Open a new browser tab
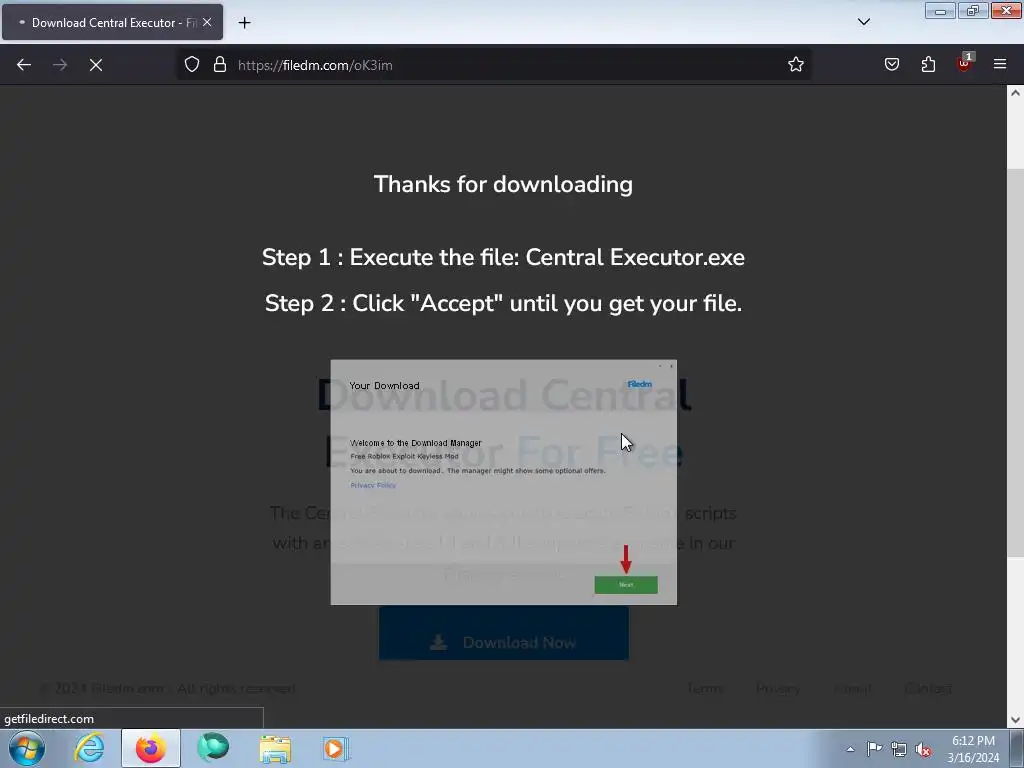The image size is (1024, 768). coord(244,23)
